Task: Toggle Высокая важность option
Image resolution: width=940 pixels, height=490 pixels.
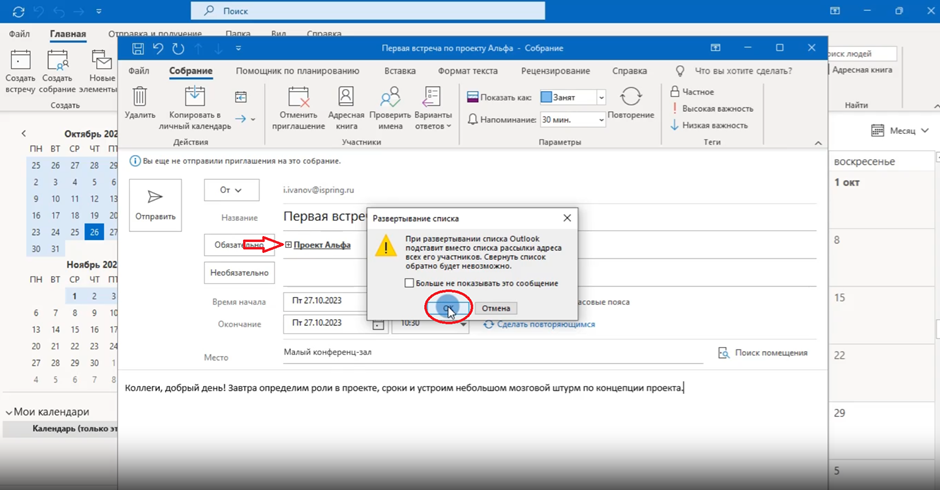Action: pyautogui.click(x=712, y=108)
